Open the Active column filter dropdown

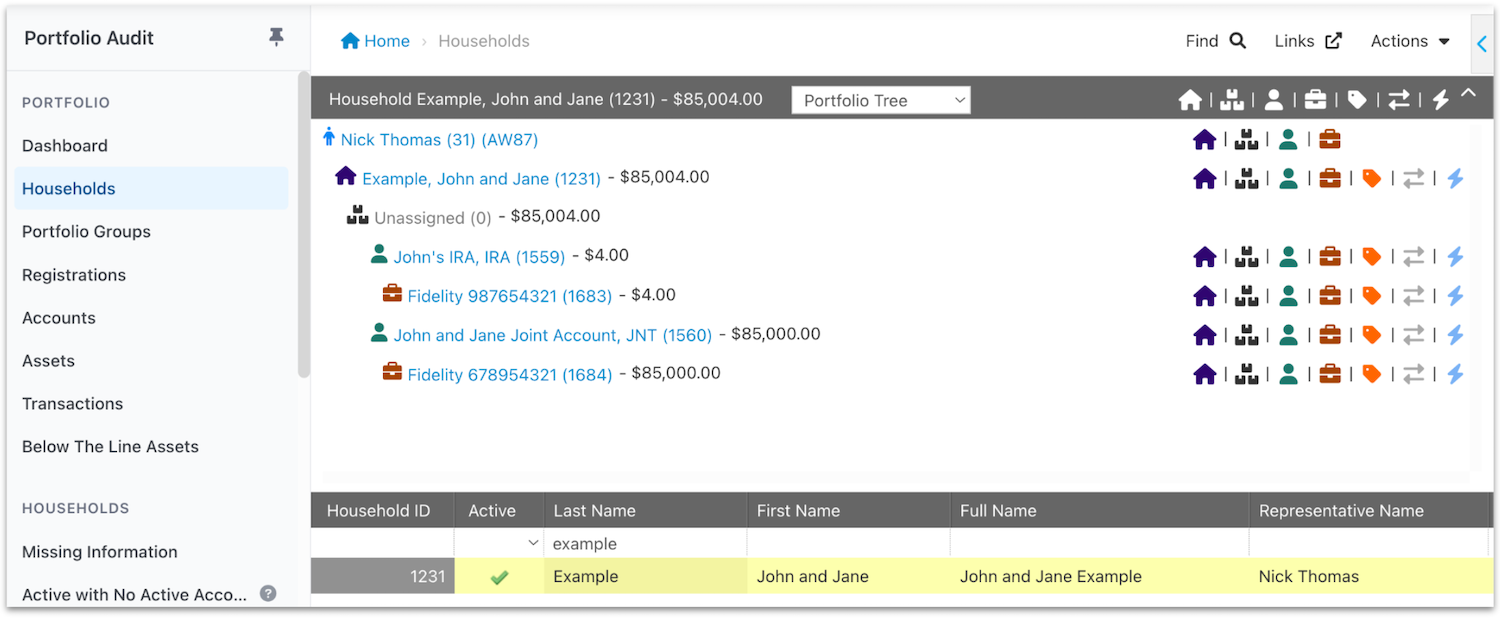533,543
